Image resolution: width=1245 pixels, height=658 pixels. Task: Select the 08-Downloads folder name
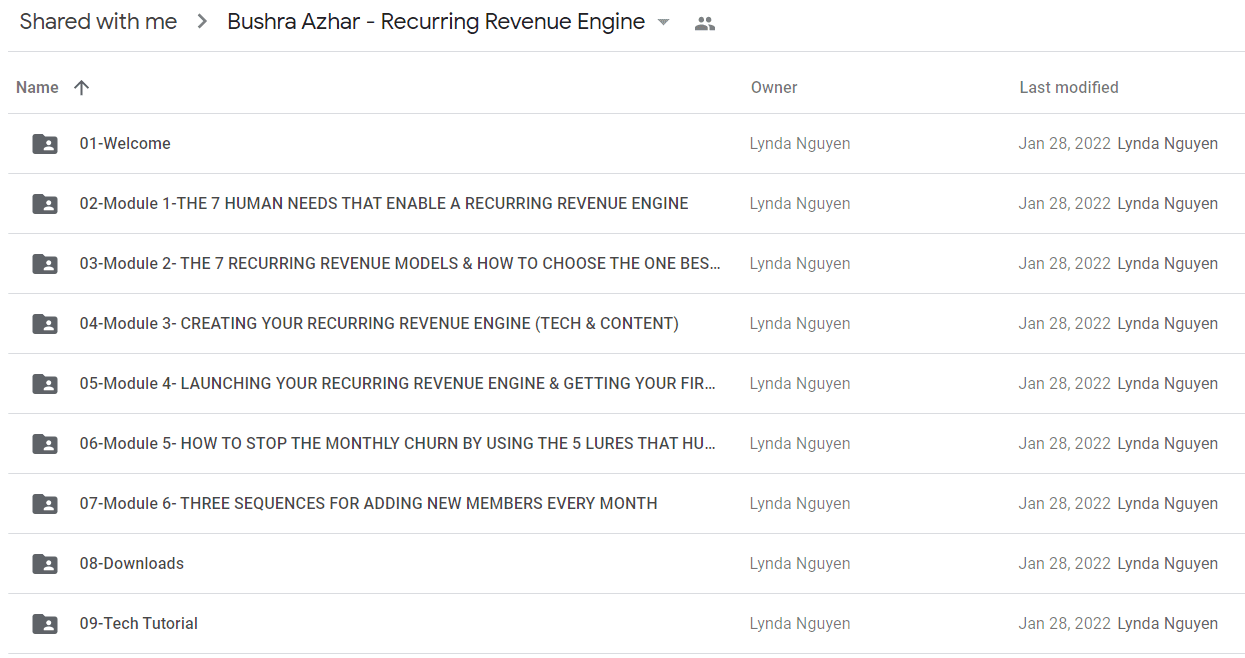tap(132, 564)
